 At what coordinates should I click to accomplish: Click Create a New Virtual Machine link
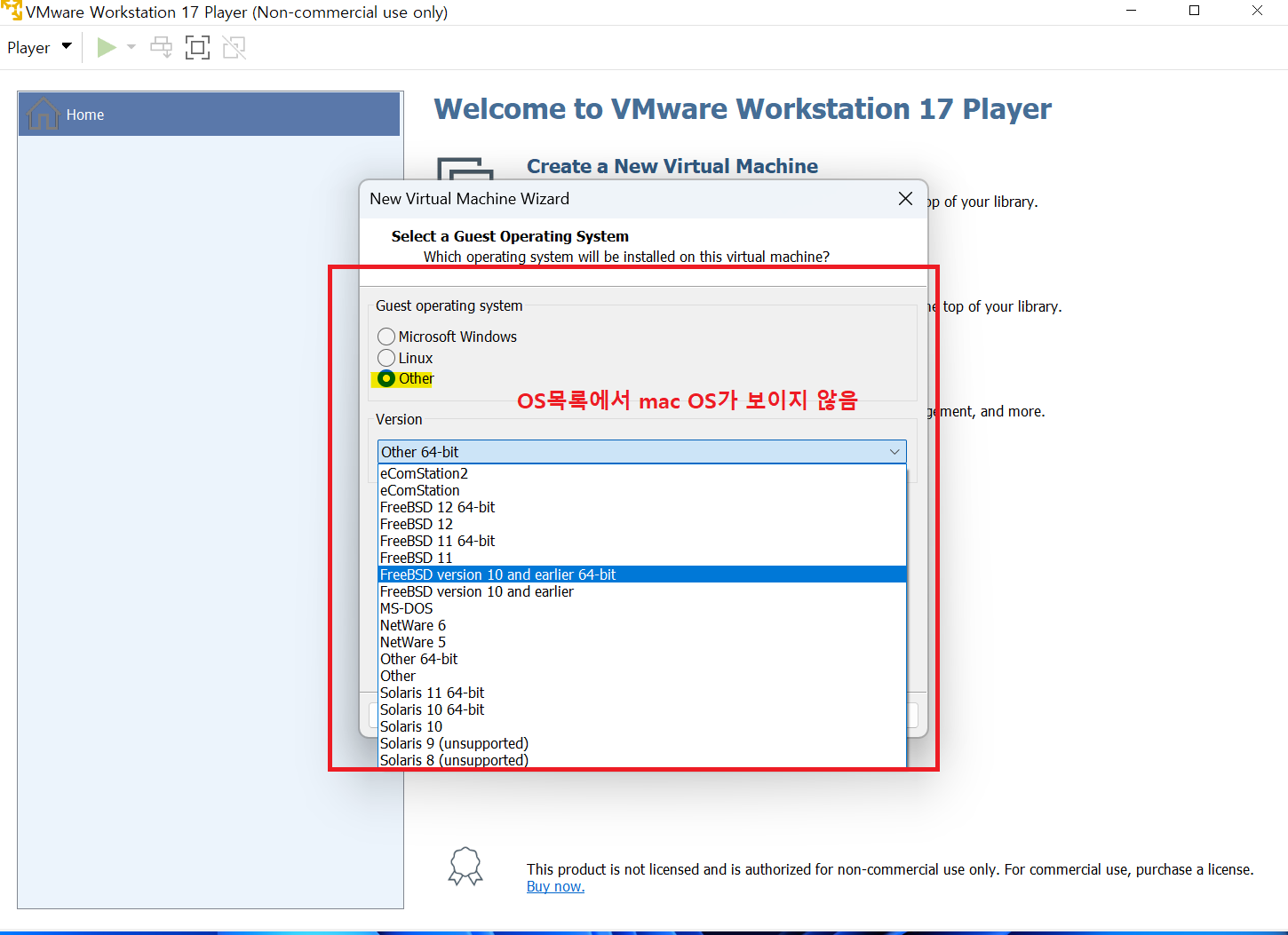[x=672, y=166]
